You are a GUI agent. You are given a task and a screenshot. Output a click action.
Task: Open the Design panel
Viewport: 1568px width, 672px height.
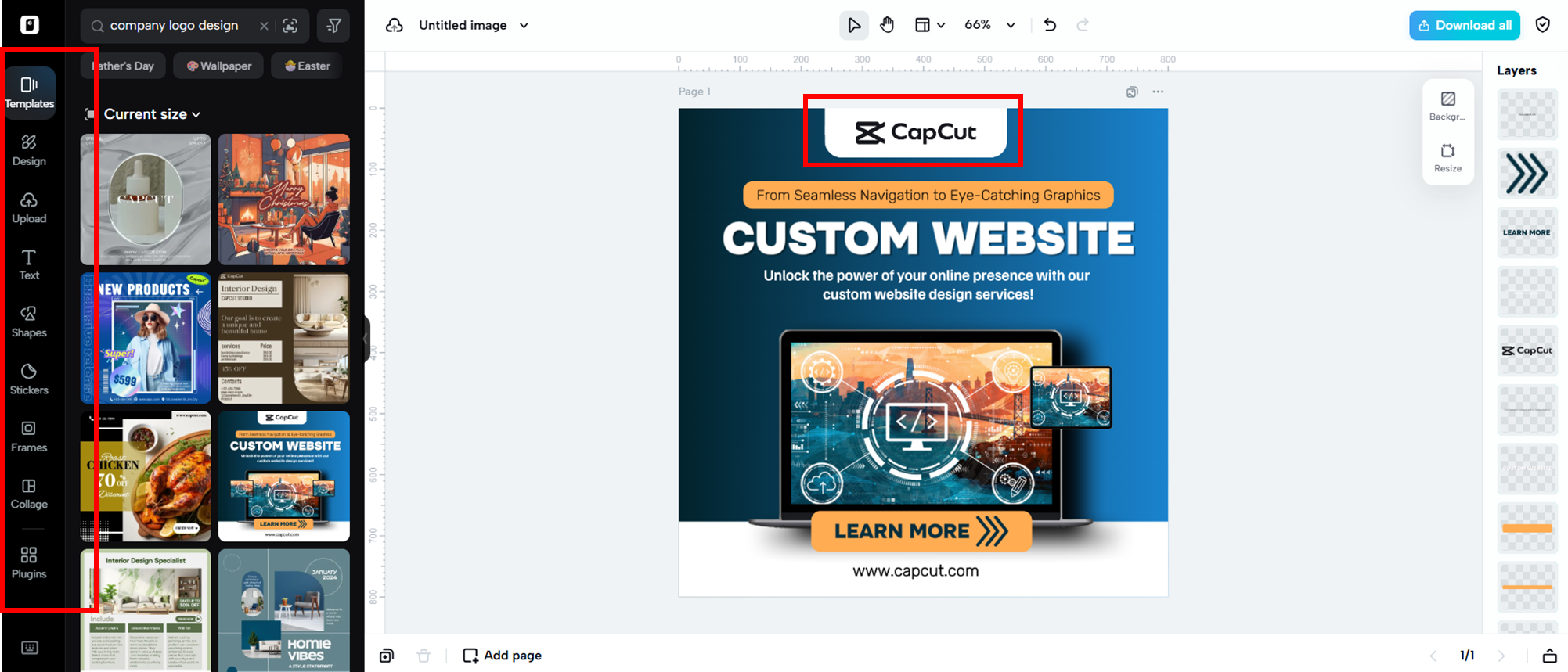[29, 150]
